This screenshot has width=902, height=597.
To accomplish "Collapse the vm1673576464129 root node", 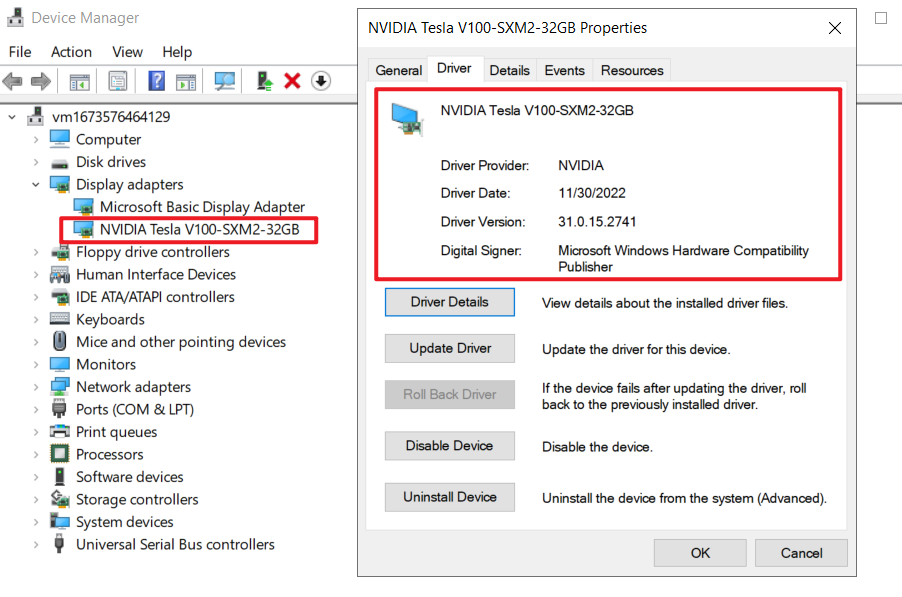I will point(12,117).
